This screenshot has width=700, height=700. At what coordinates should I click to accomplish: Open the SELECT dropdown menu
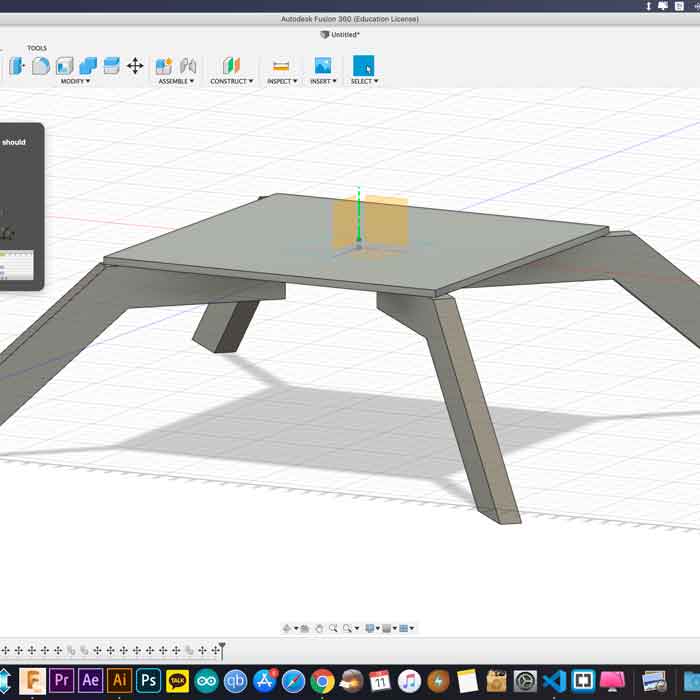(364, 81)
